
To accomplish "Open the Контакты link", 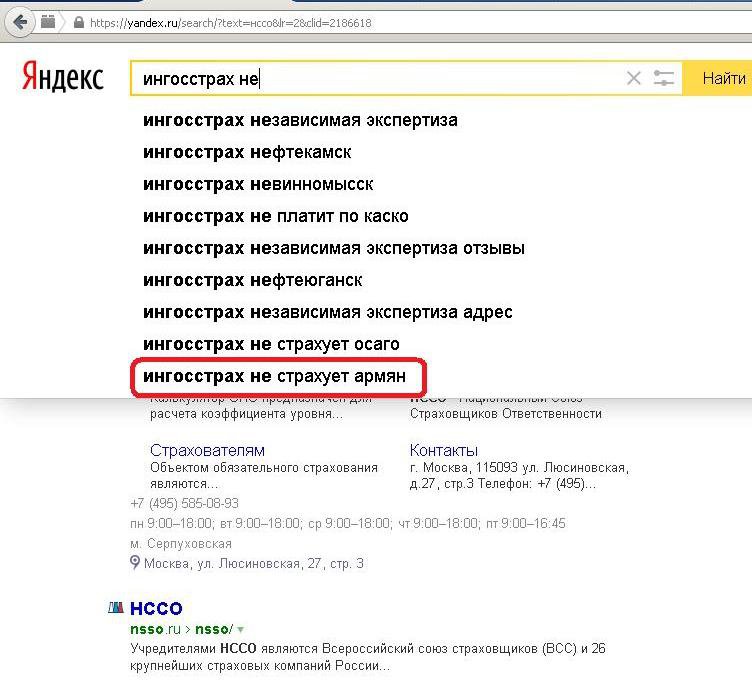I will (x=444, y=450).
